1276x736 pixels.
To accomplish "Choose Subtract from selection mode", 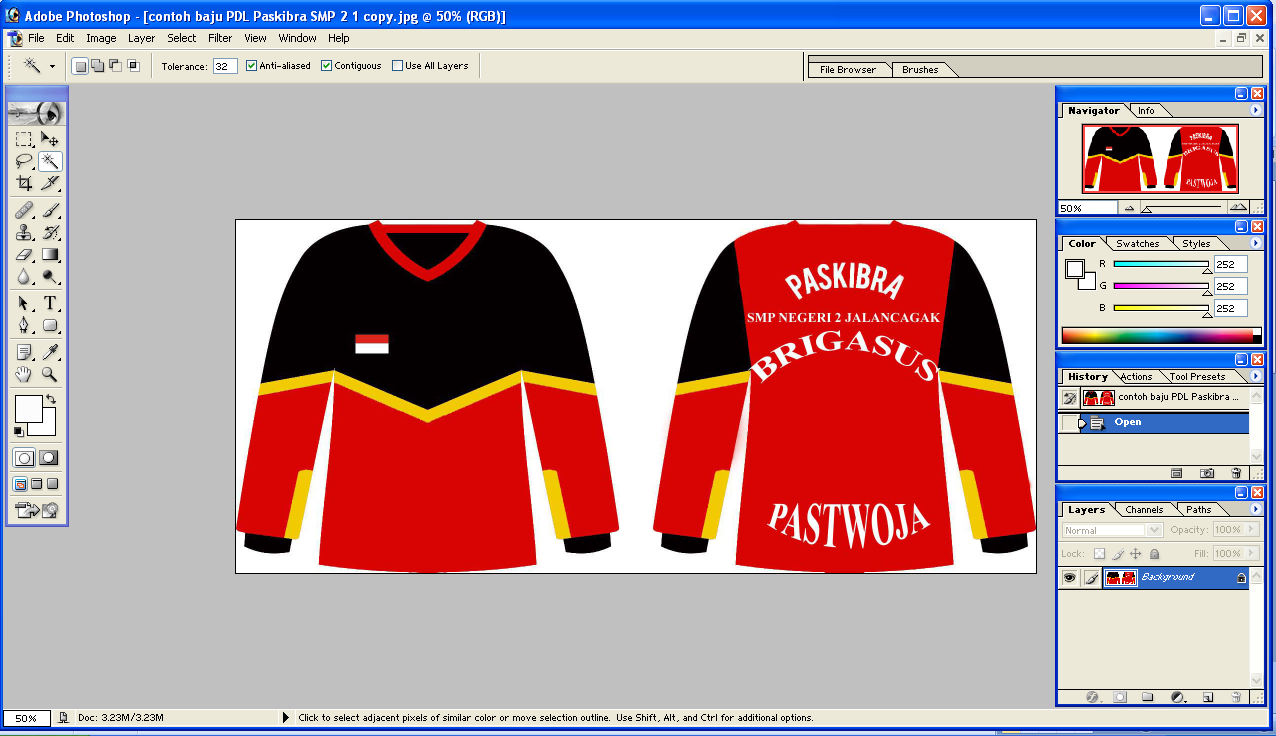I will (x=115, y=66).
